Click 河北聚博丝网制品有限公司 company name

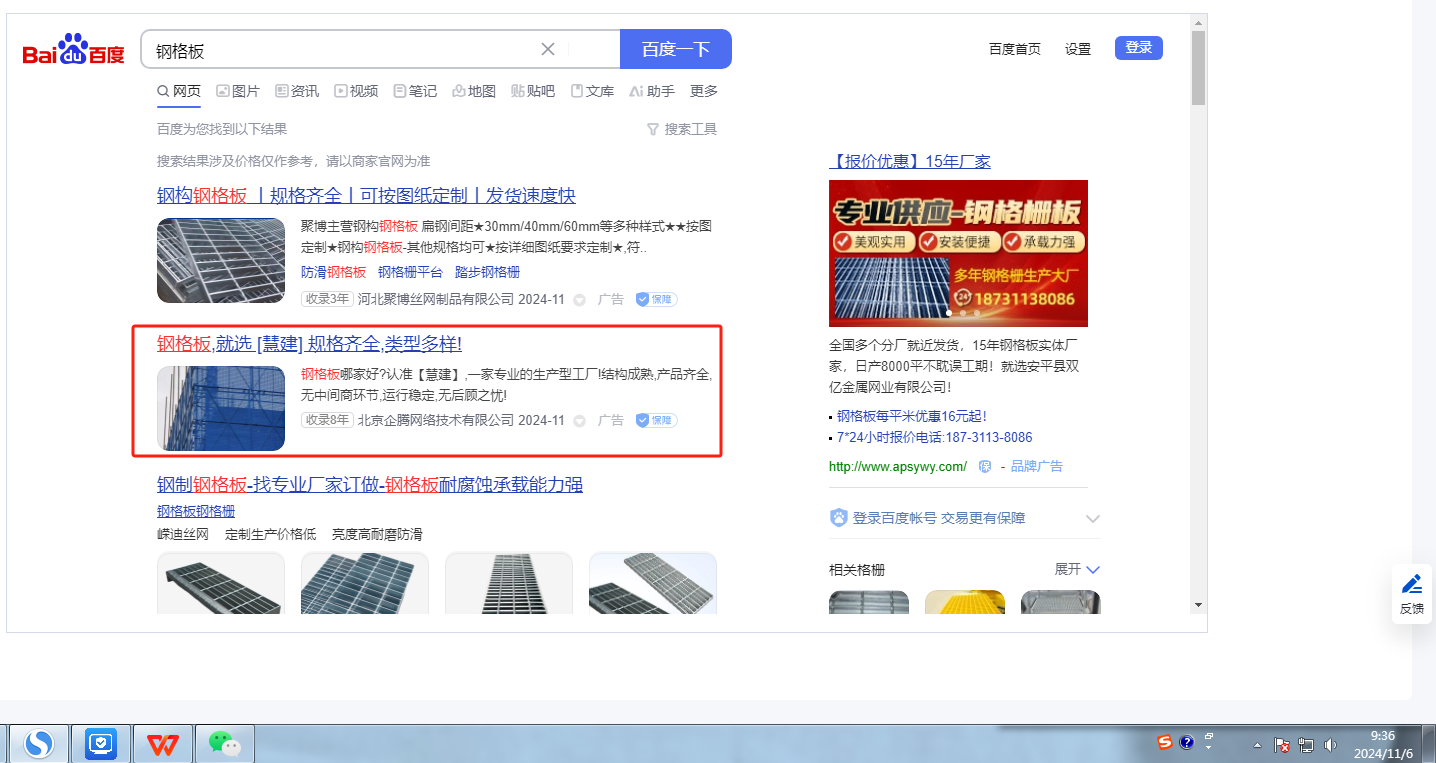tap(436, 298)
